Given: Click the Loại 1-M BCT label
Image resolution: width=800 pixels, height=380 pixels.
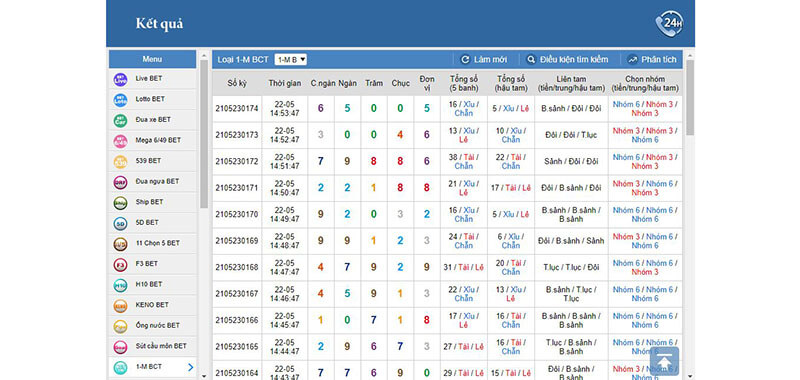Looking at the screenshot, I should point(243,60).
